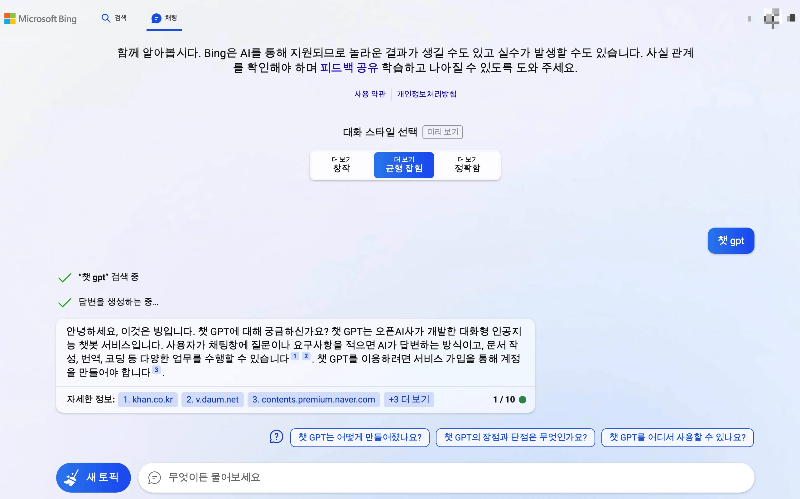Open citation footnote 2
The image size is (800, 499).
(x=306, y=356)
